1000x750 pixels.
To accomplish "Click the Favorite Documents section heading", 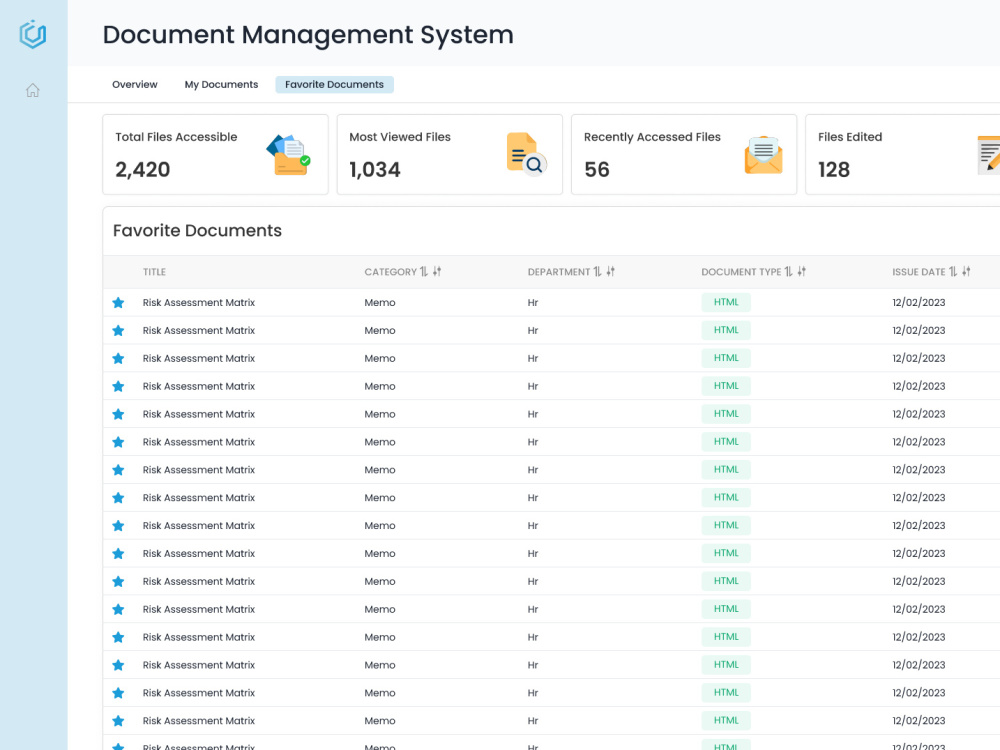I will pos(197,231).
